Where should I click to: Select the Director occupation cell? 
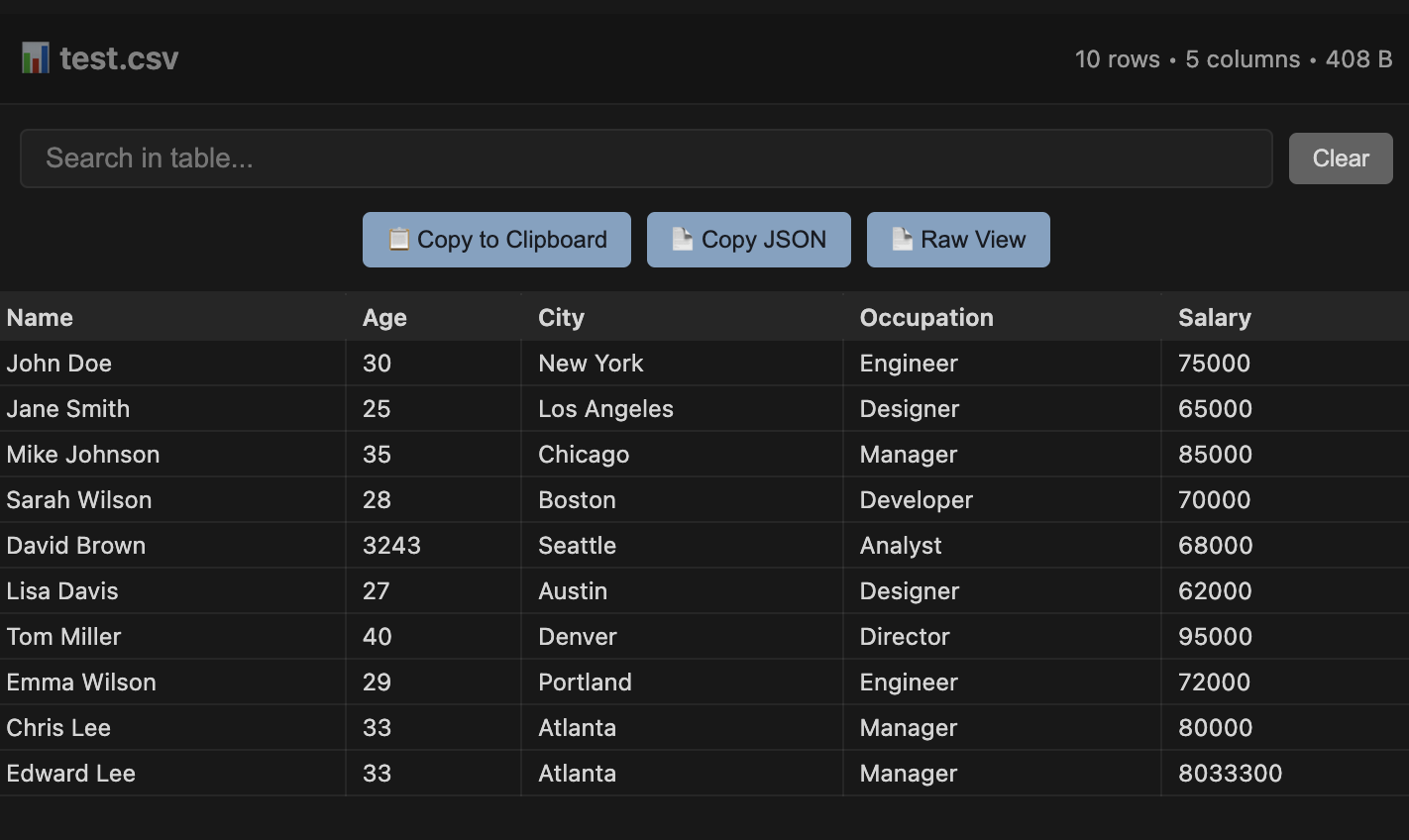click(905, 637)
